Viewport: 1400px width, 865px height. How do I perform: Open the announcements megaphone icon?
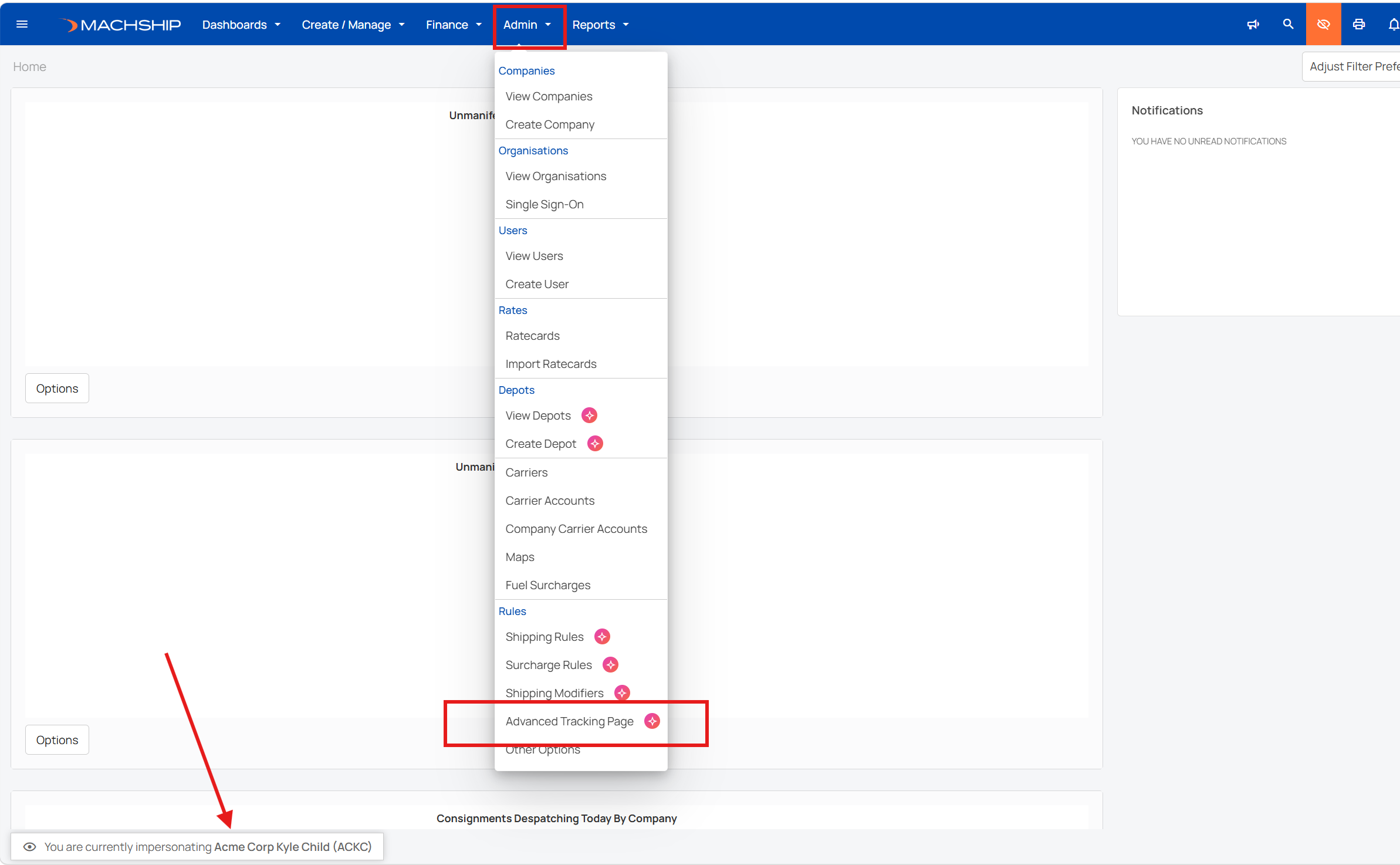1253,24
